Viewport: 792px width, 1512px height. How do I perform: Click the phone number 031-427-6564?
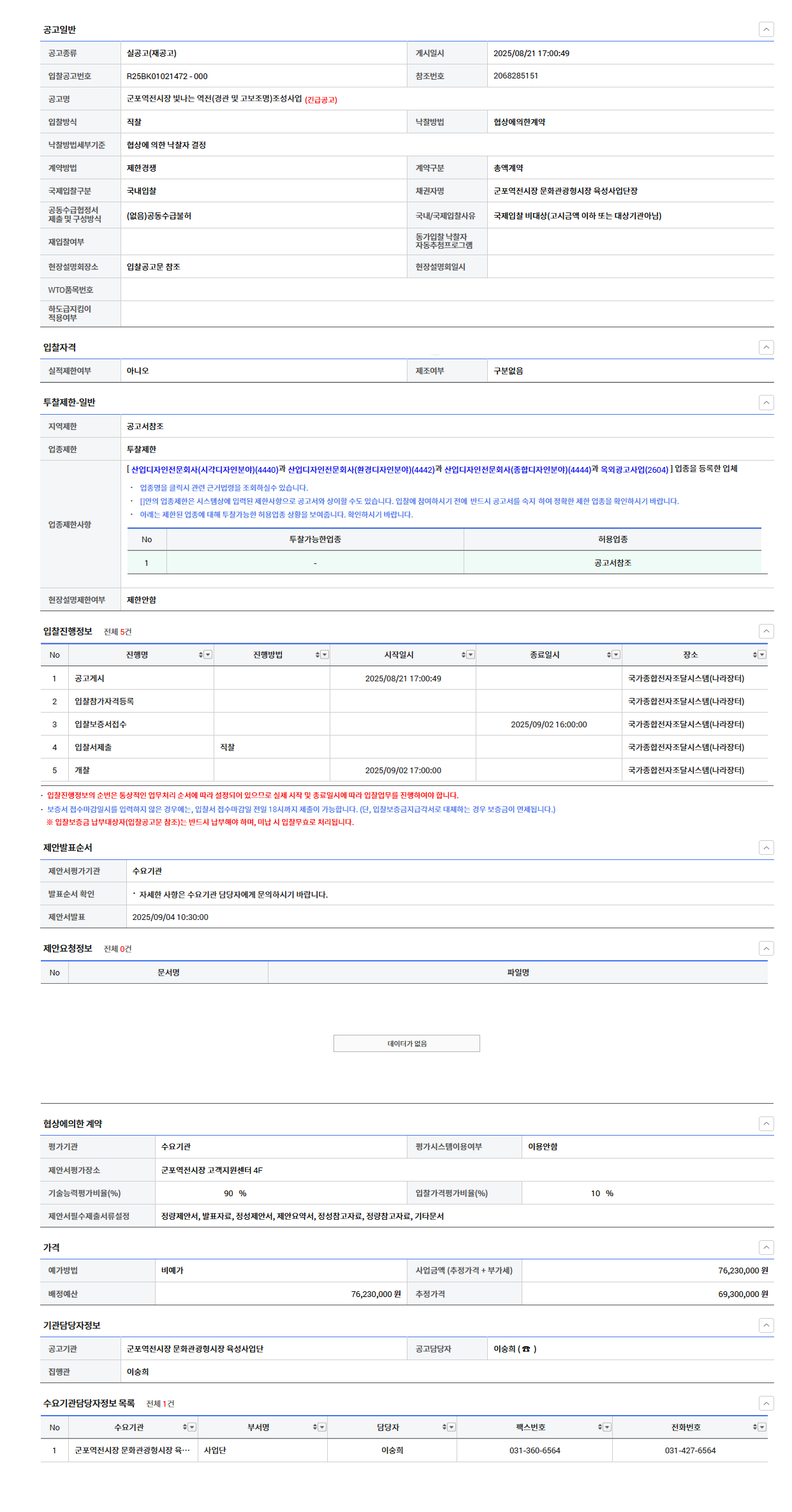[690, 1450]
